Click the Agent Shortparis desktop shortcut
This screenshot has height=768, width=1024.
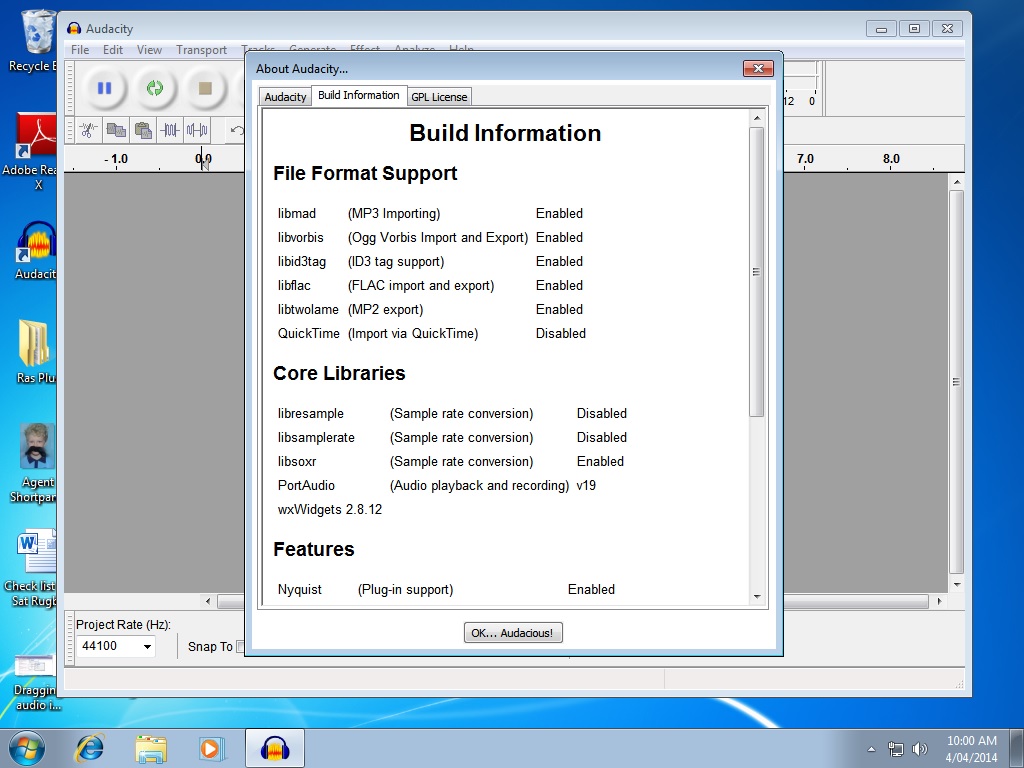pos(35,464)
